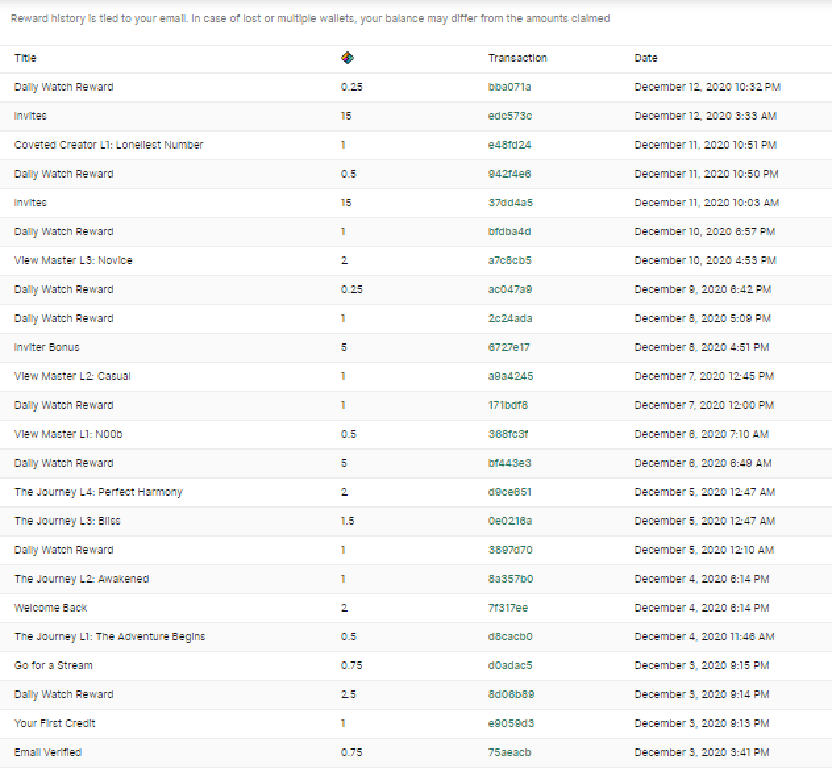Image resolution: width=832 pixels, height=768 pixels.
Task: Select the Your First Credit row
Action: 416,723
